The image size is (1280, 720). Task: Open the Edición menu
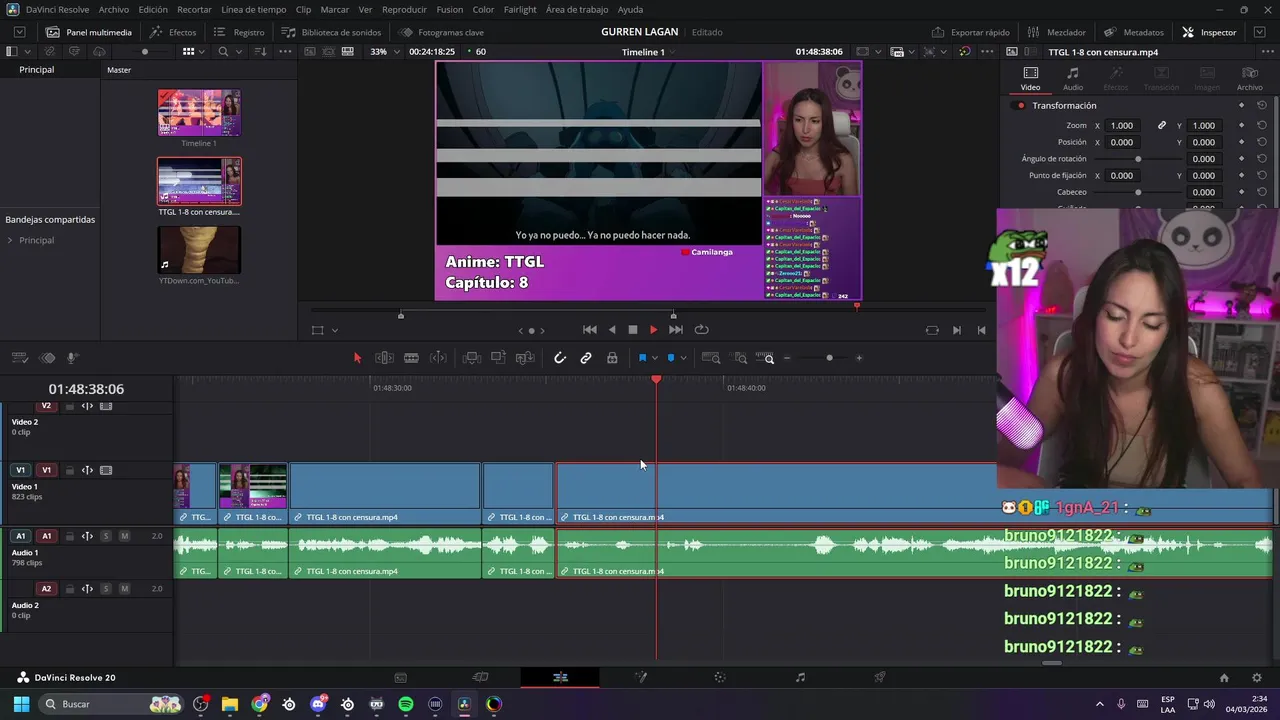click(x=153, y=9)
